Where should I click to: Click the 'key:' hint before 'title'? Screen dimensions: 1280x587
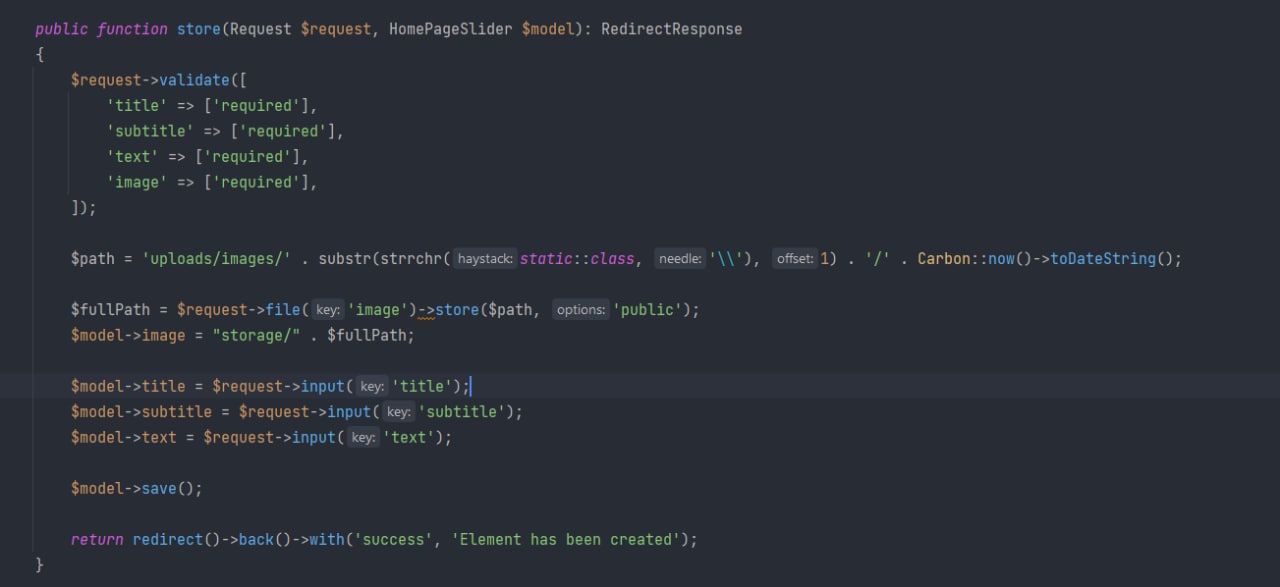pos(373,386)
